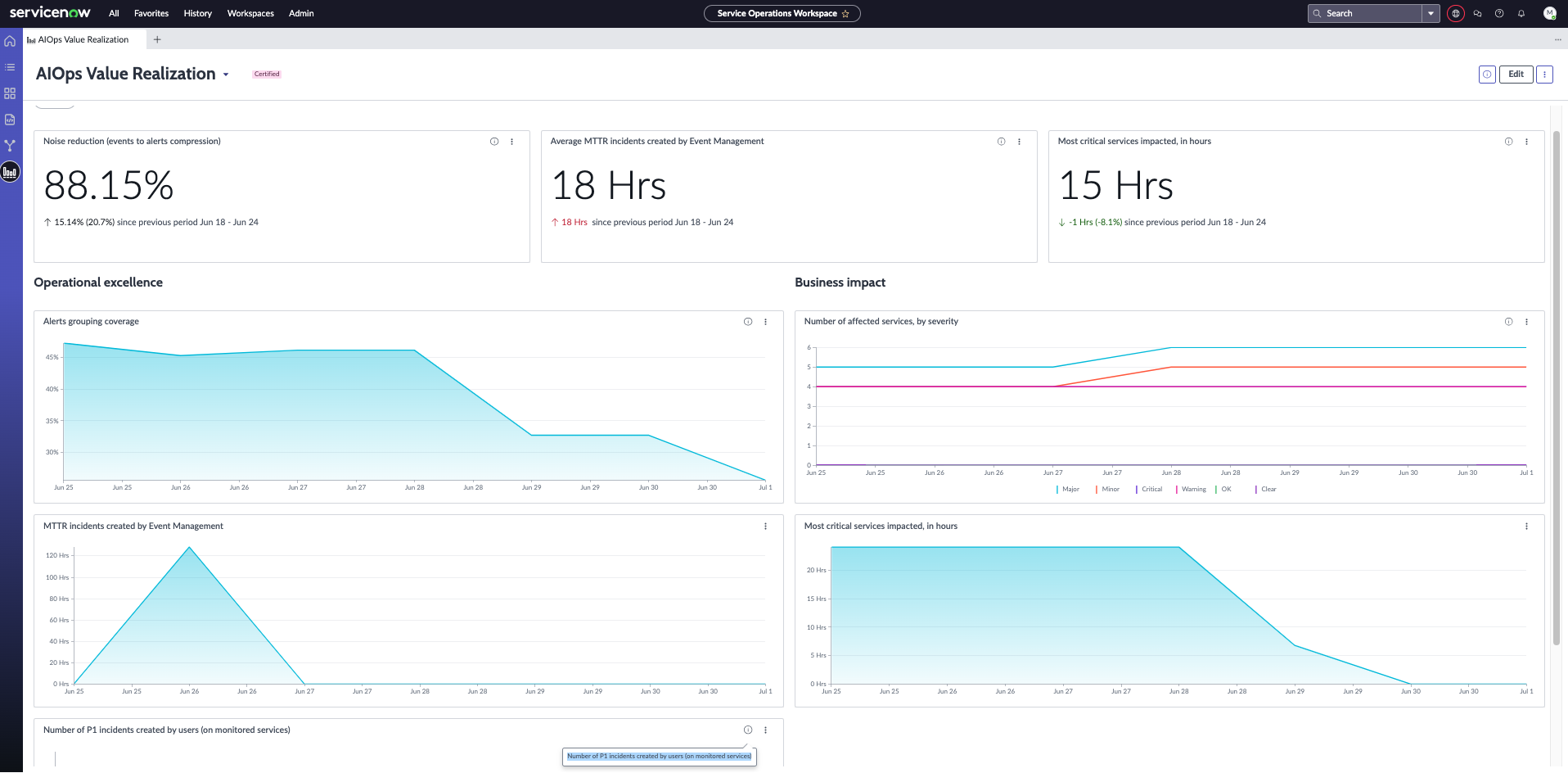Open more options for Alerts grouping coverage
Screen dimensions: 1568x773
coord(766,322)
